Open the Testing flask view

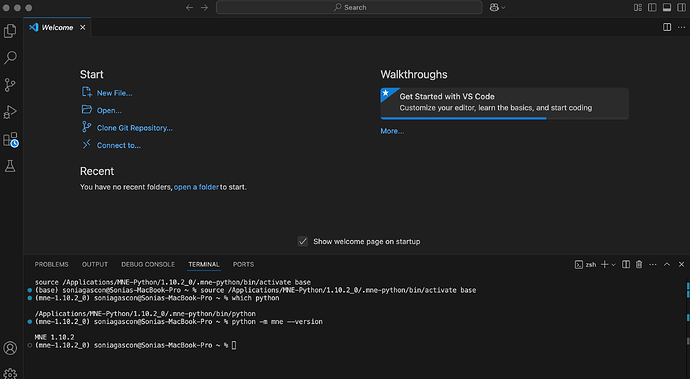coord(10,166)
